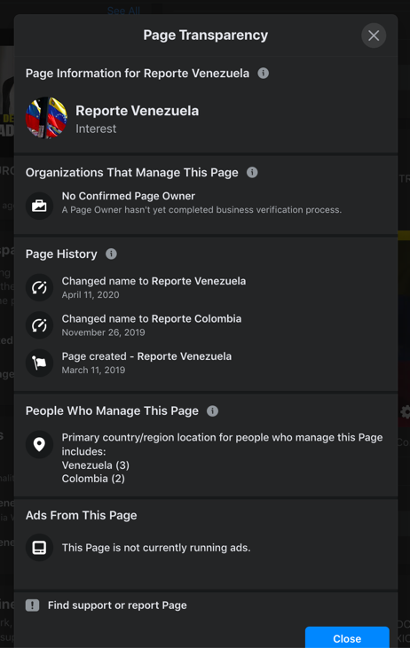Click the Reporte Venezuela page name
This screenshot has width=410, height=648.
[x=137, y=111]
